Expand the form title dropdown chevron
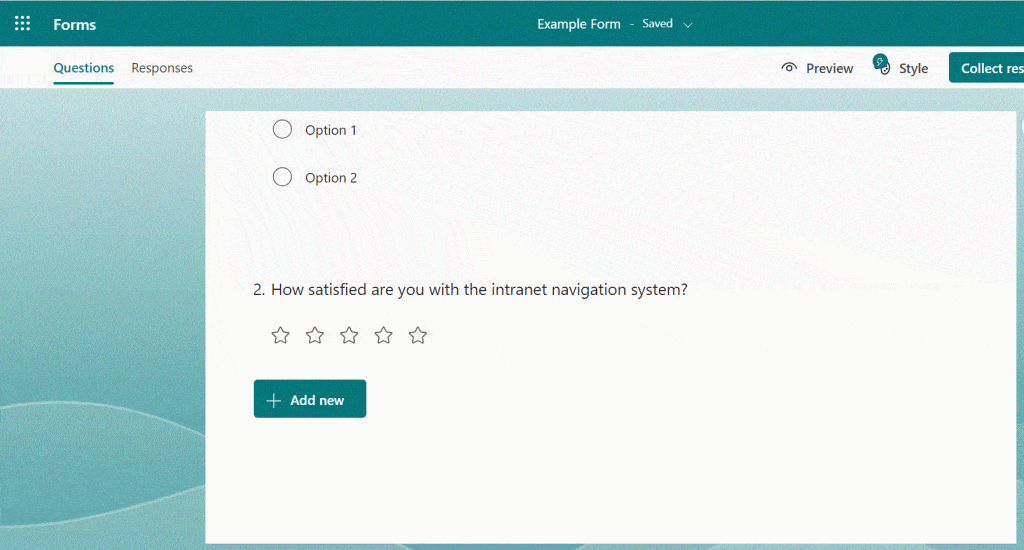The width and height of the screenshot is (1024, 550). pos(688,25)
